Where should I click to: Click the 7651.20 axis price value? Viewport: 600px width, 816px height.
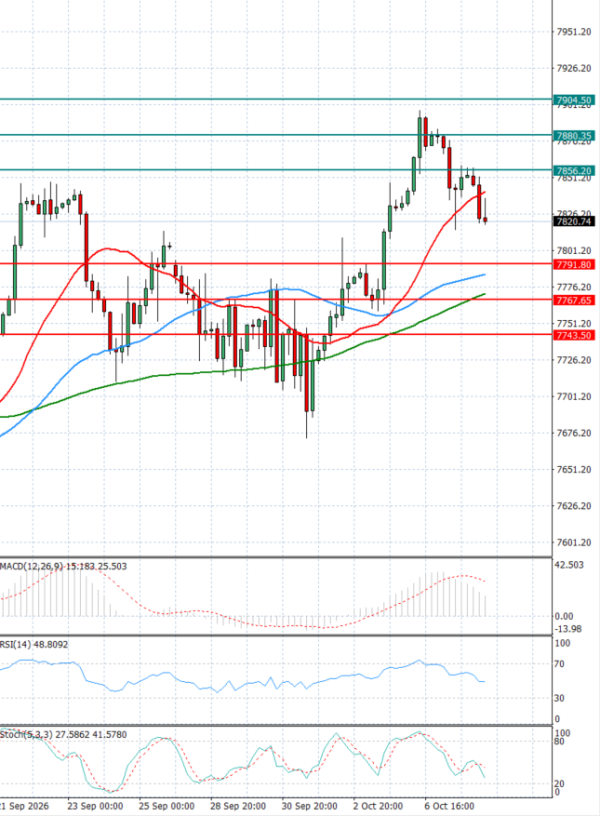click(574, 469)
